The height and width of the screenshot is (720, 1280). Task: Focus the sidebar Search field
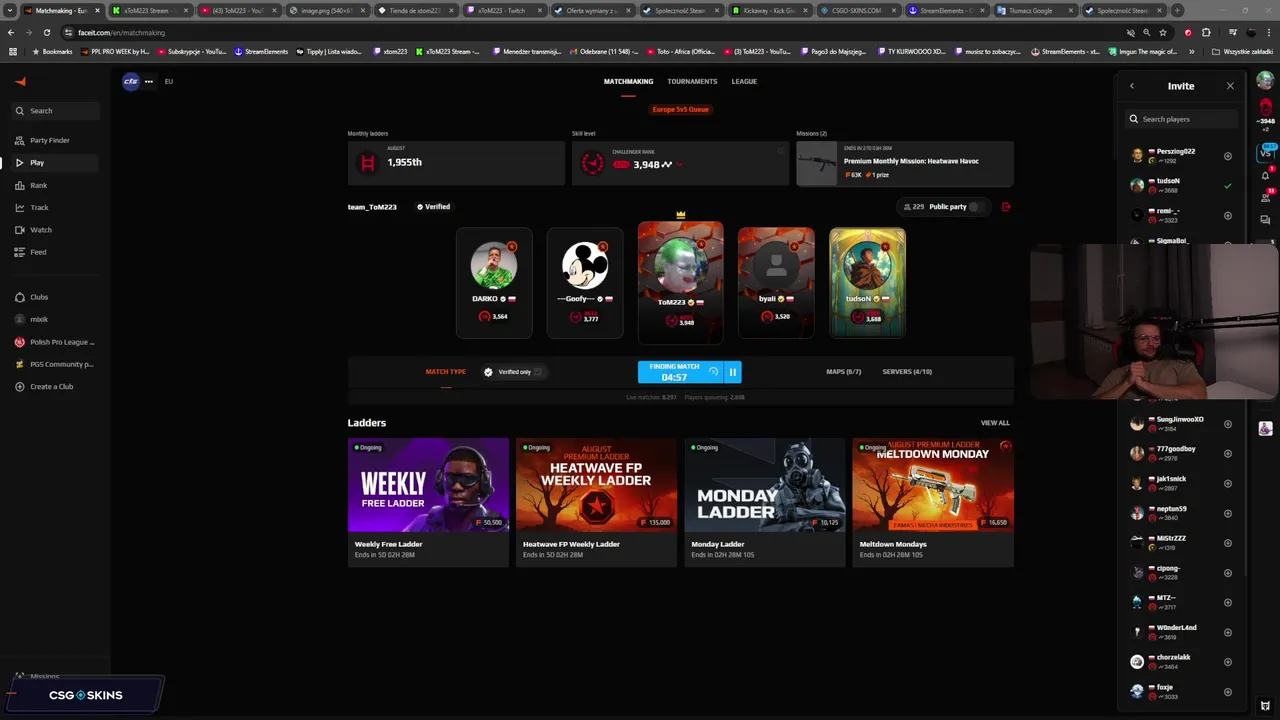[56, 111]
